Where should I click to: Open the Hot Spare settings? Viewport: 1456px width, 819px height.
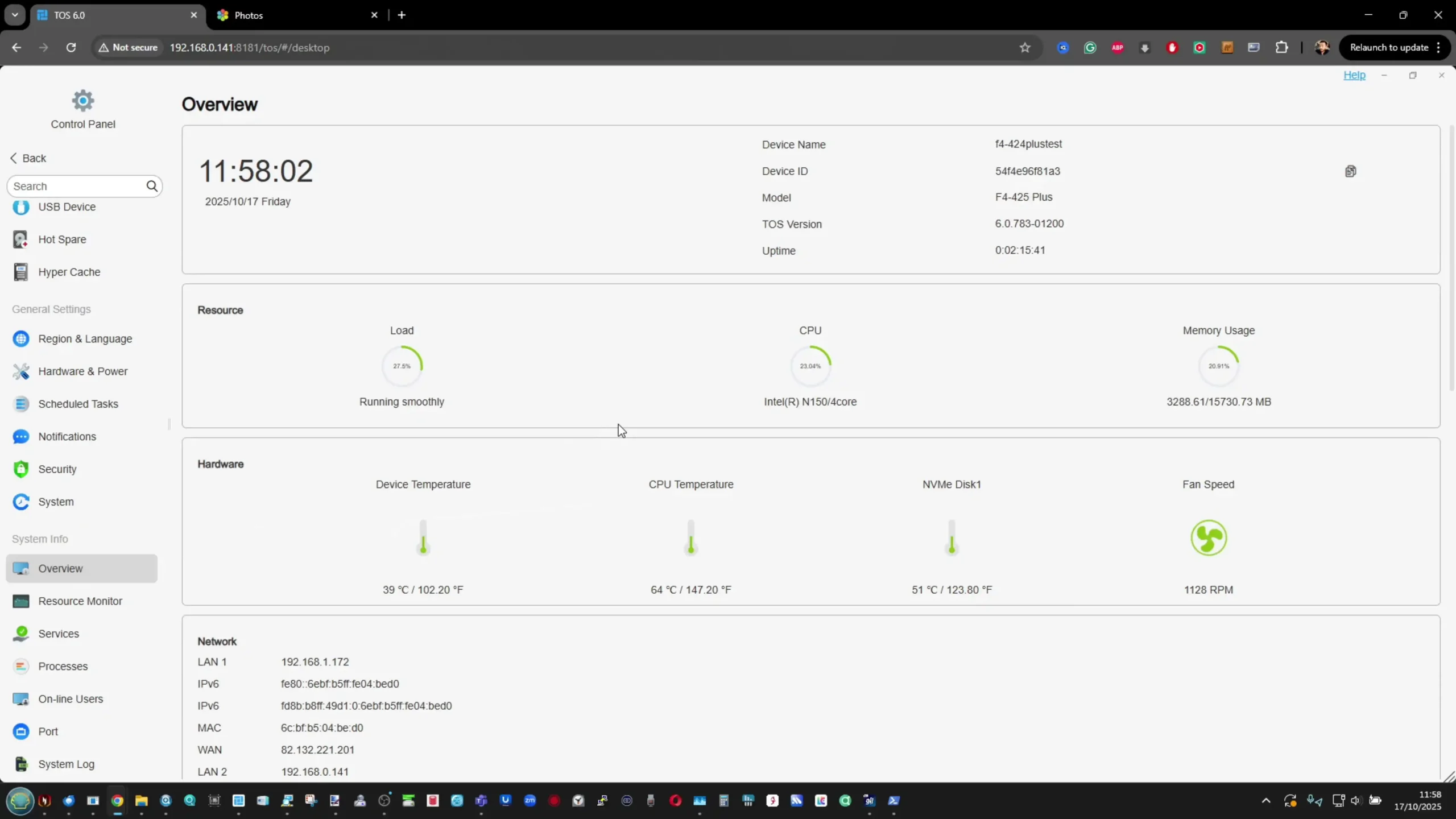62,239
